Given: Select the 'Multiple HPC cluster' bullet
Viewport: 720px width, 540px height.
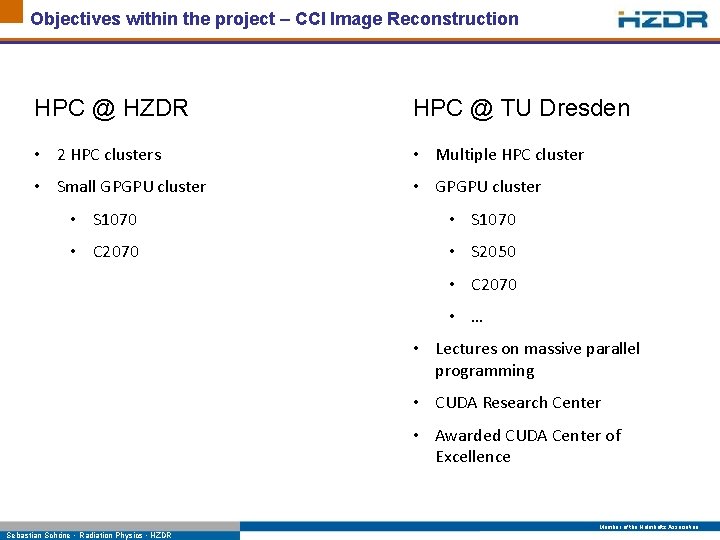Looking at the screenshot, I should (510, 155).
